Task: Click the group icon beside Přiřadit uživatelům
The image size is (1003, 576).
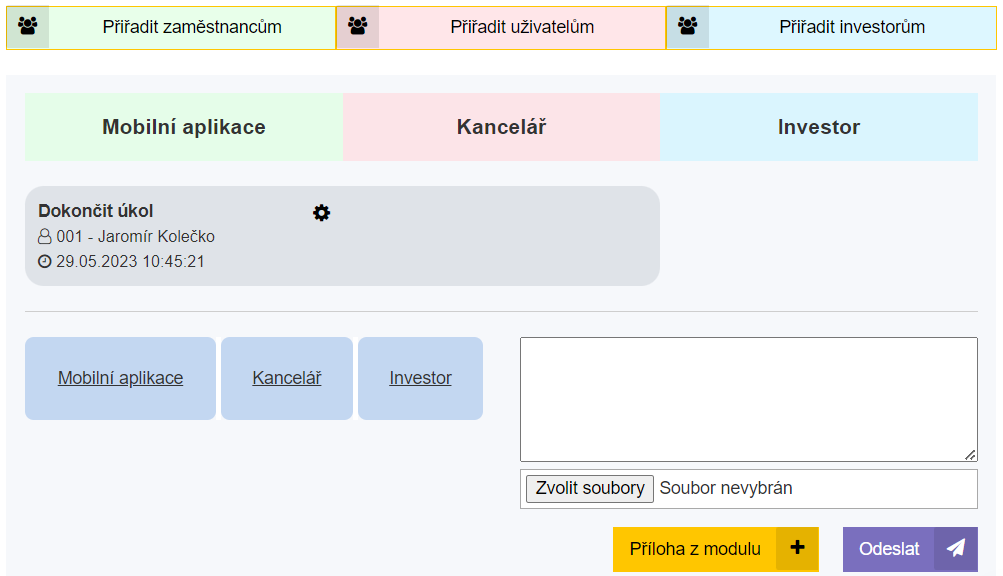Action: point(357,27)
